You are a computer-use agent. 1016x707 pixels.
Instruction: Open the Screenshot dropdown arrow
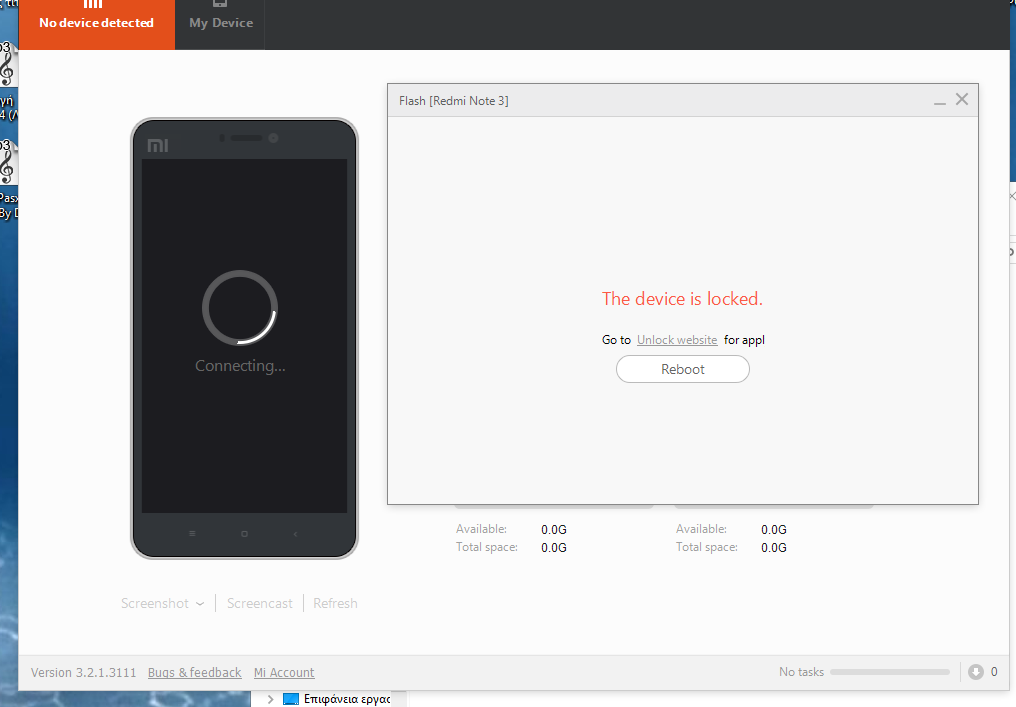coord(200,604)
